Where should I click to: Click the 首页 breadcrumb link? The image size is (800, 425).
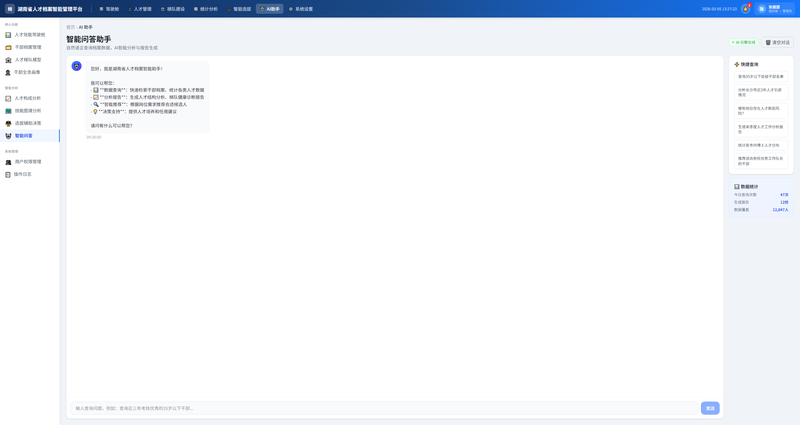pos(70,27)
